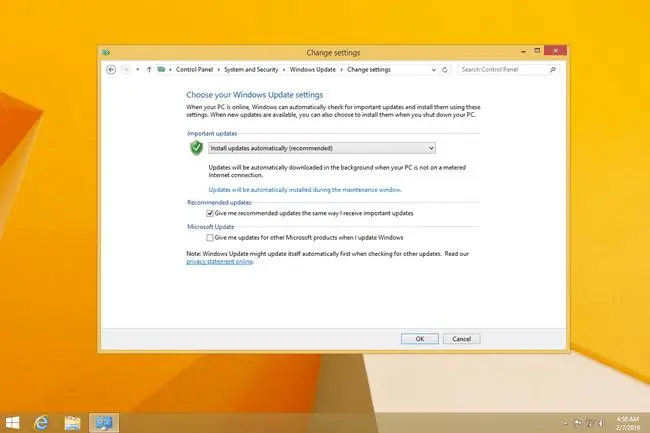650x433 pixels.
Task: Click the OK button
Action: click(x=420, y=339)
